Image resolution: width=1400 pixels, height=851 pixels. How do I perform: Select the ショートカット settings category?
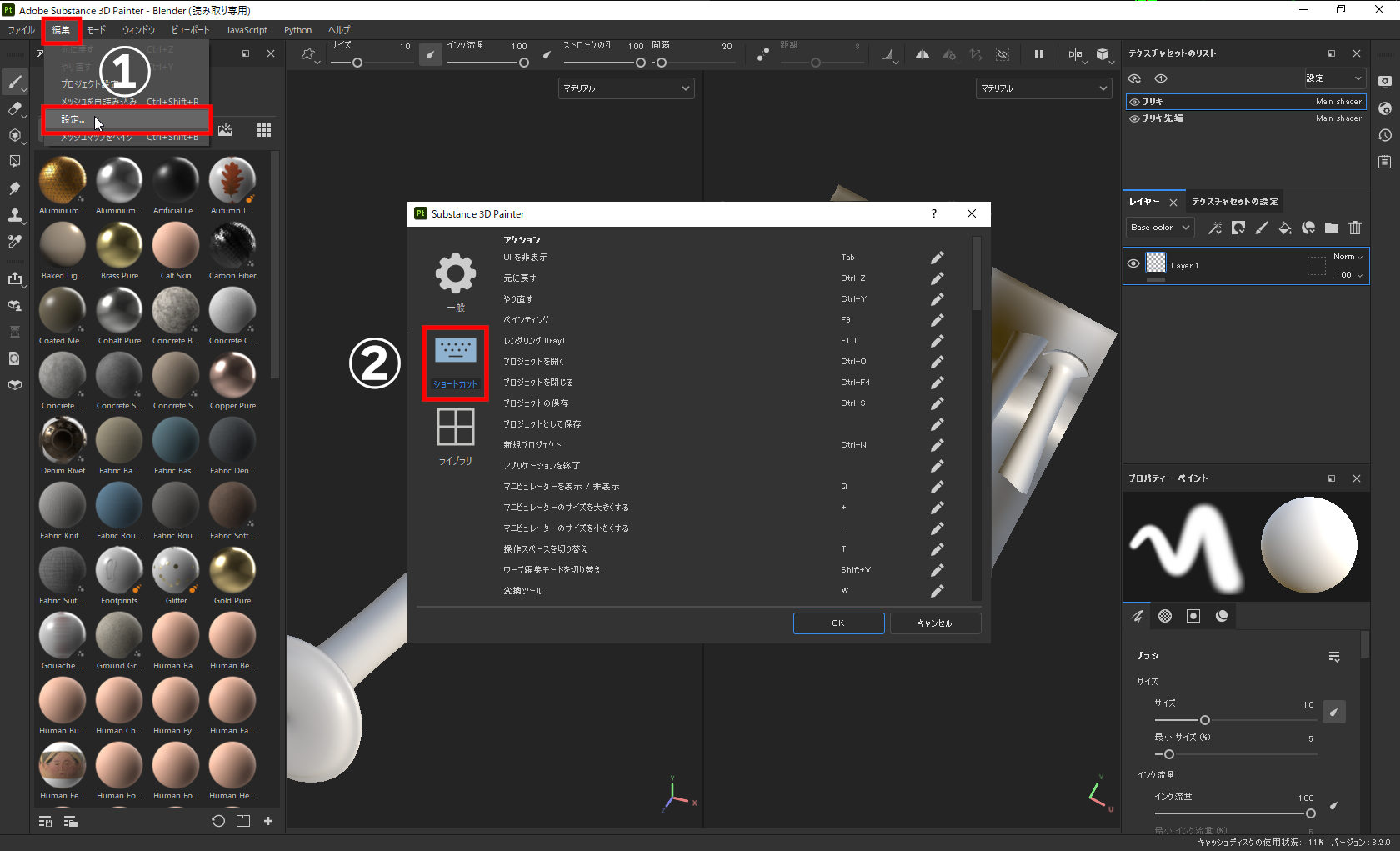coord(455,364)
